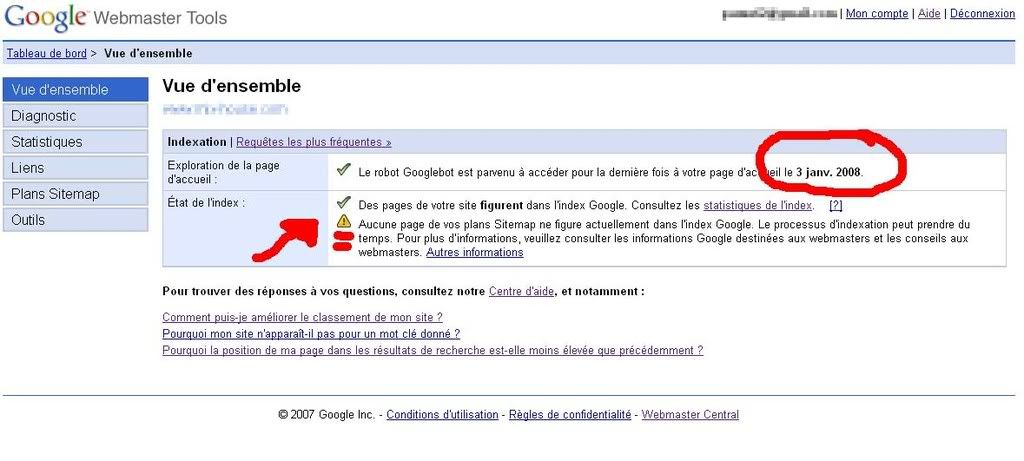Viewport: 1024px width, 461px height.
Task: Select Vue d'ensemble in sidebar
Action: [x=76, y=89]
